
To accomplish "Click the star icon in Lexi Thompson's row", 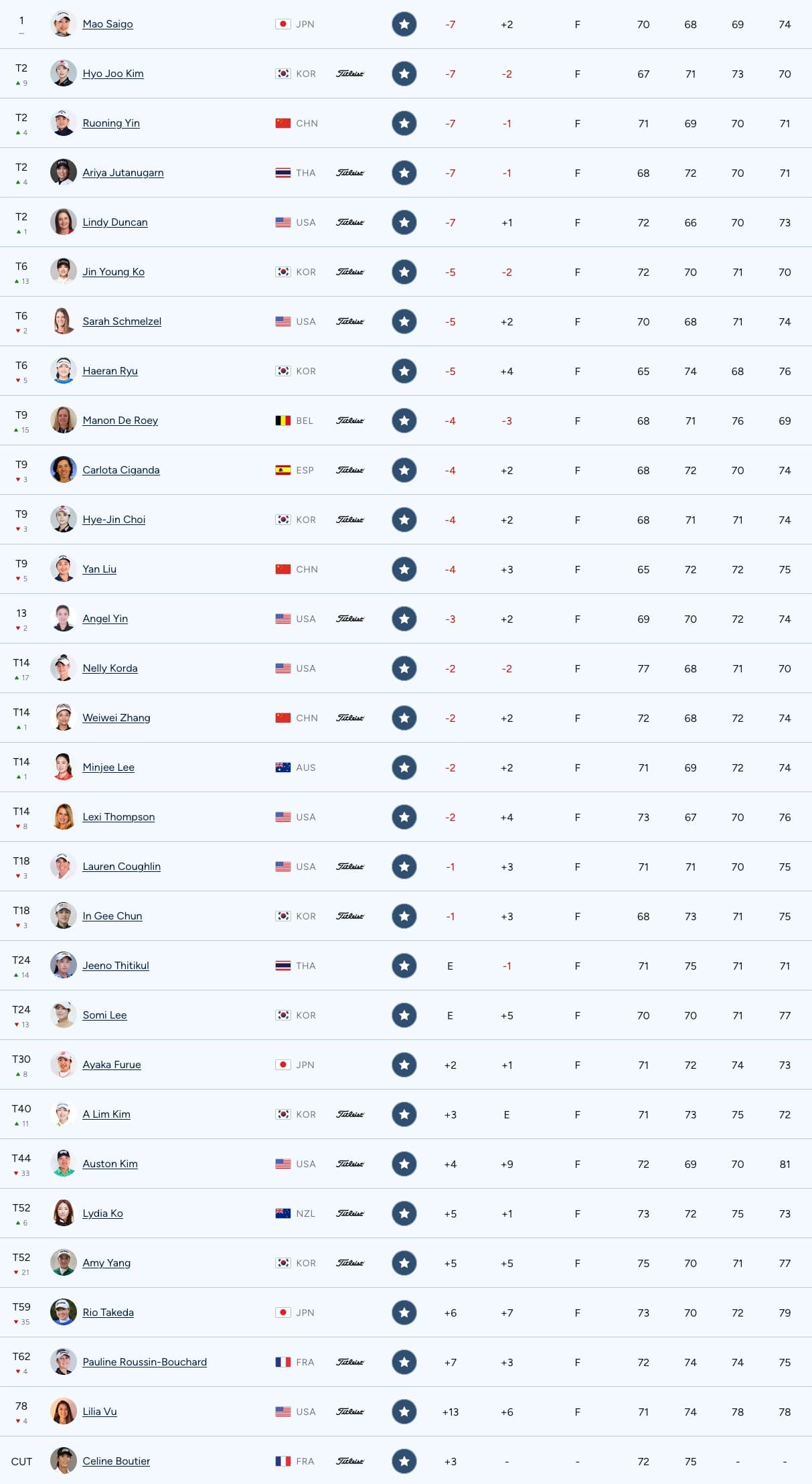I will click(x=404, y=817).
